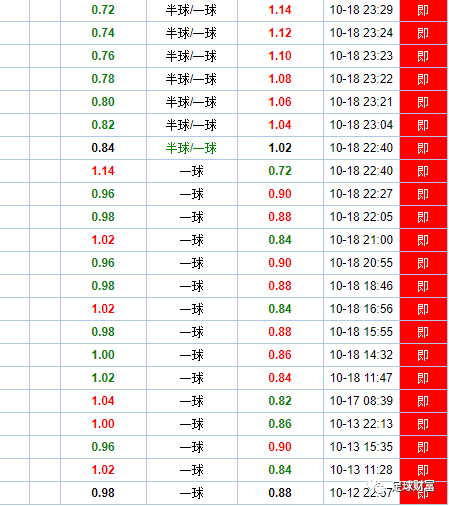The width and height of the screenshot is (449, 506).
Task: Click 一球 handicap in the 10-18 16:56 row
Action: 191,309
